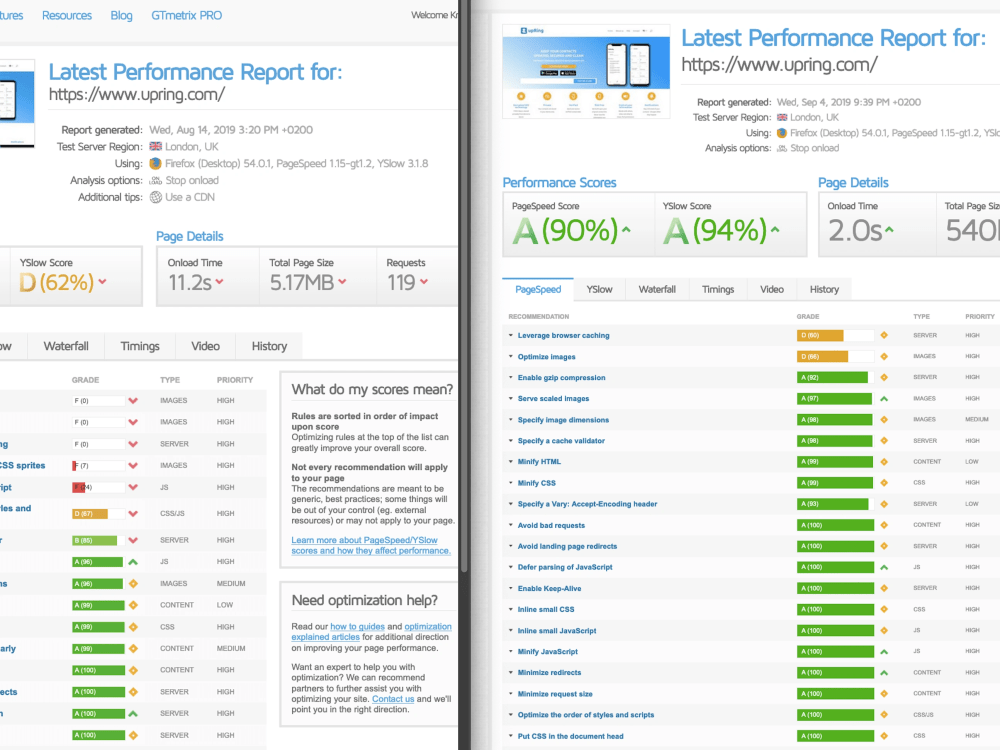1000x750 pixels.
Task: Click green up arrow beside A (94%) YSlow Score
Action: tap(775, 230)
